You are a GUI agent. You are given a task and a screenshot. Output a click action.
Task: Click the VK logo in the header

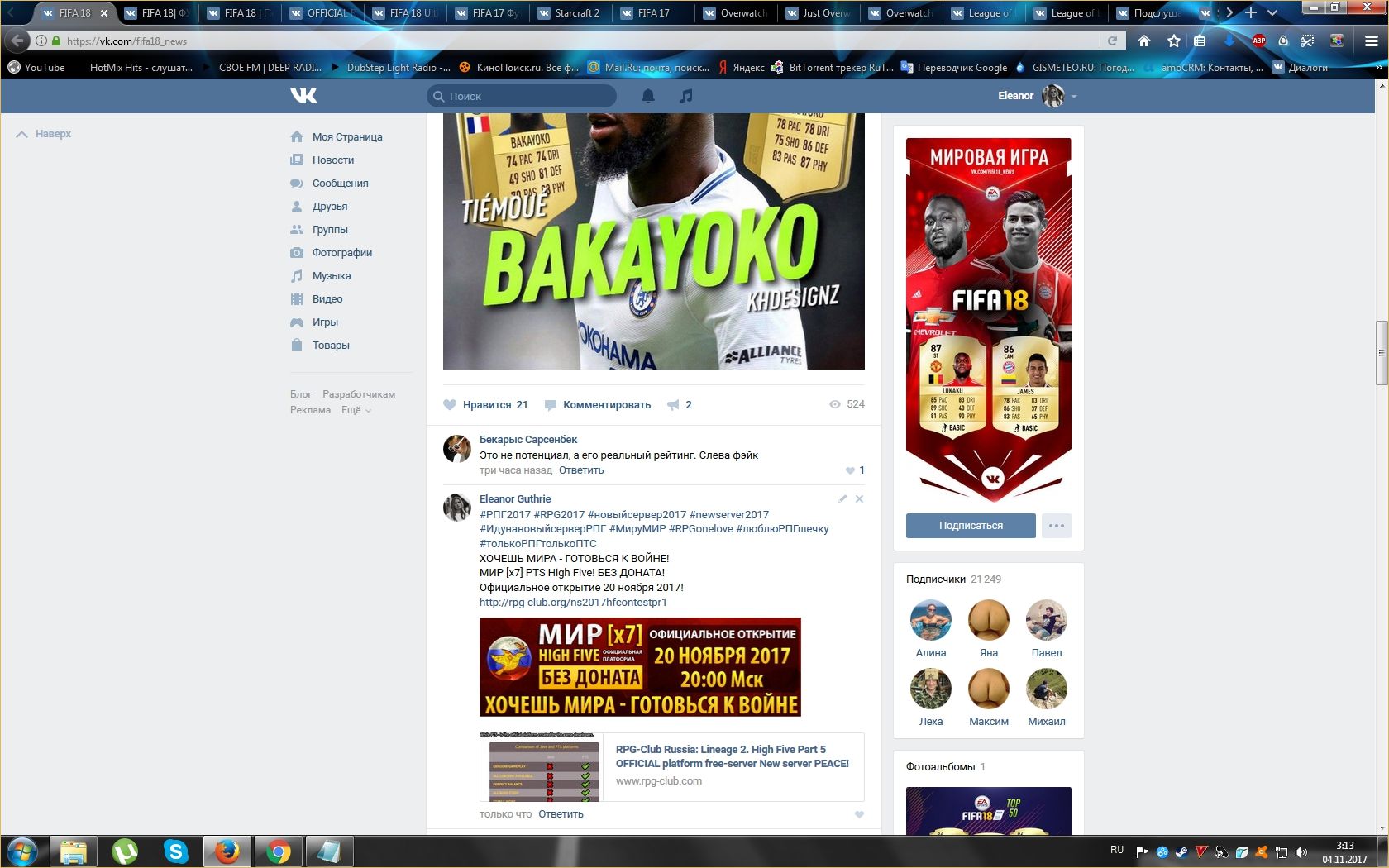(303, 96)
